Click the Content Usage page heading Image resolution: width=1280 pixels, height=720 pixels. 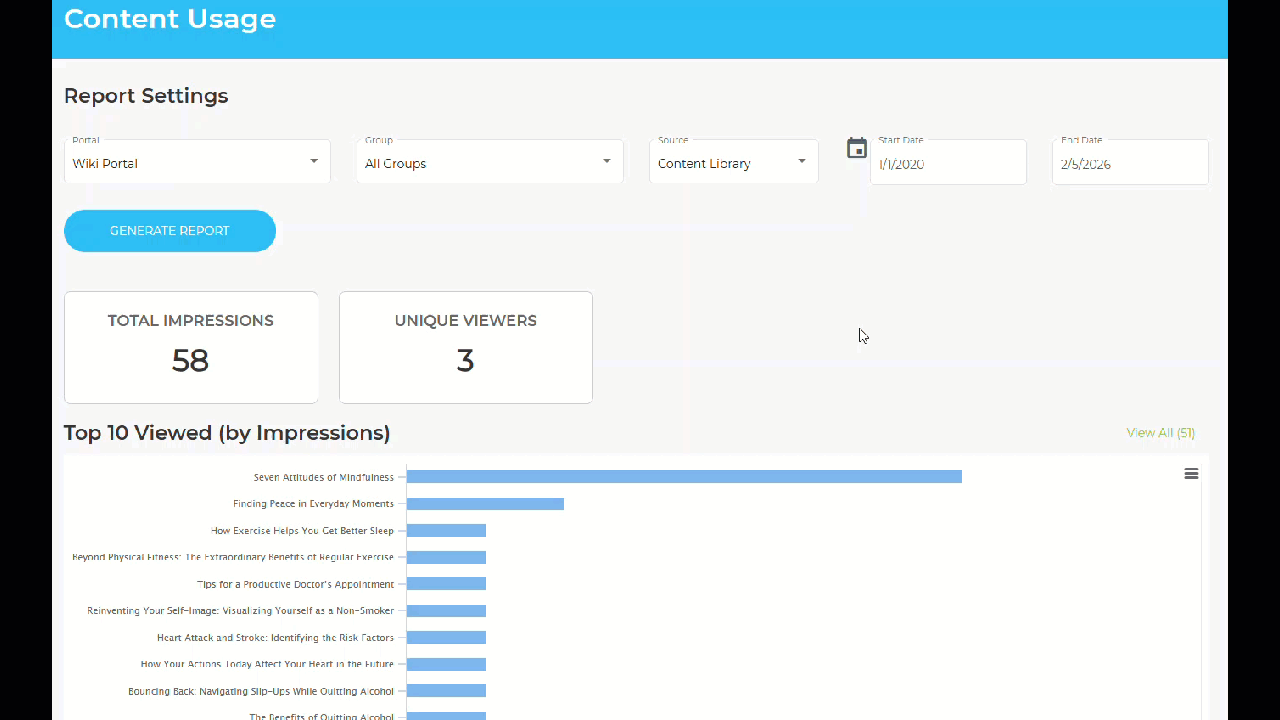tap(170, 19)
